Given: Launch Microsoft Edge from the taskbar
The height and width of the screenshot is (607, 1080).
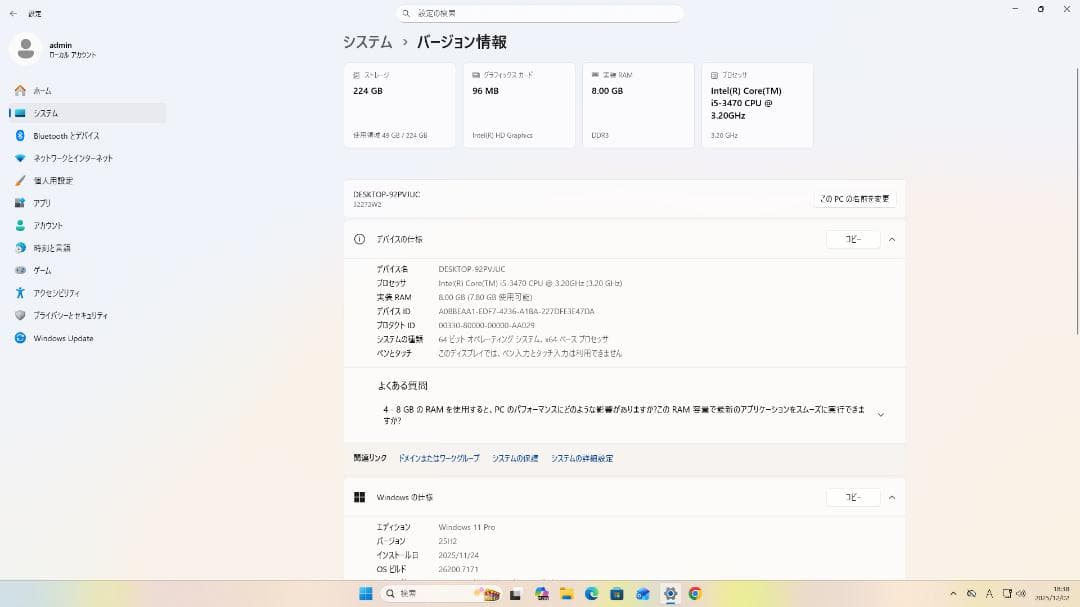Looking at the screenshot, I should [591, 593].
